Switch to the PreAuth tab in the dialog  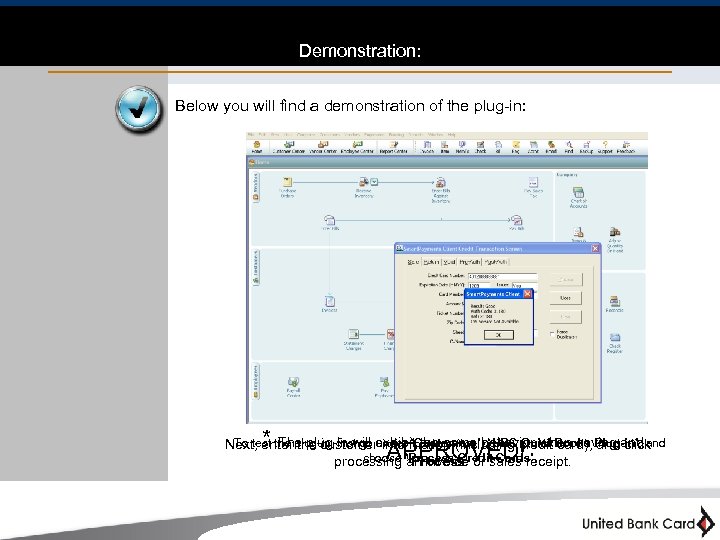[469, 262]
